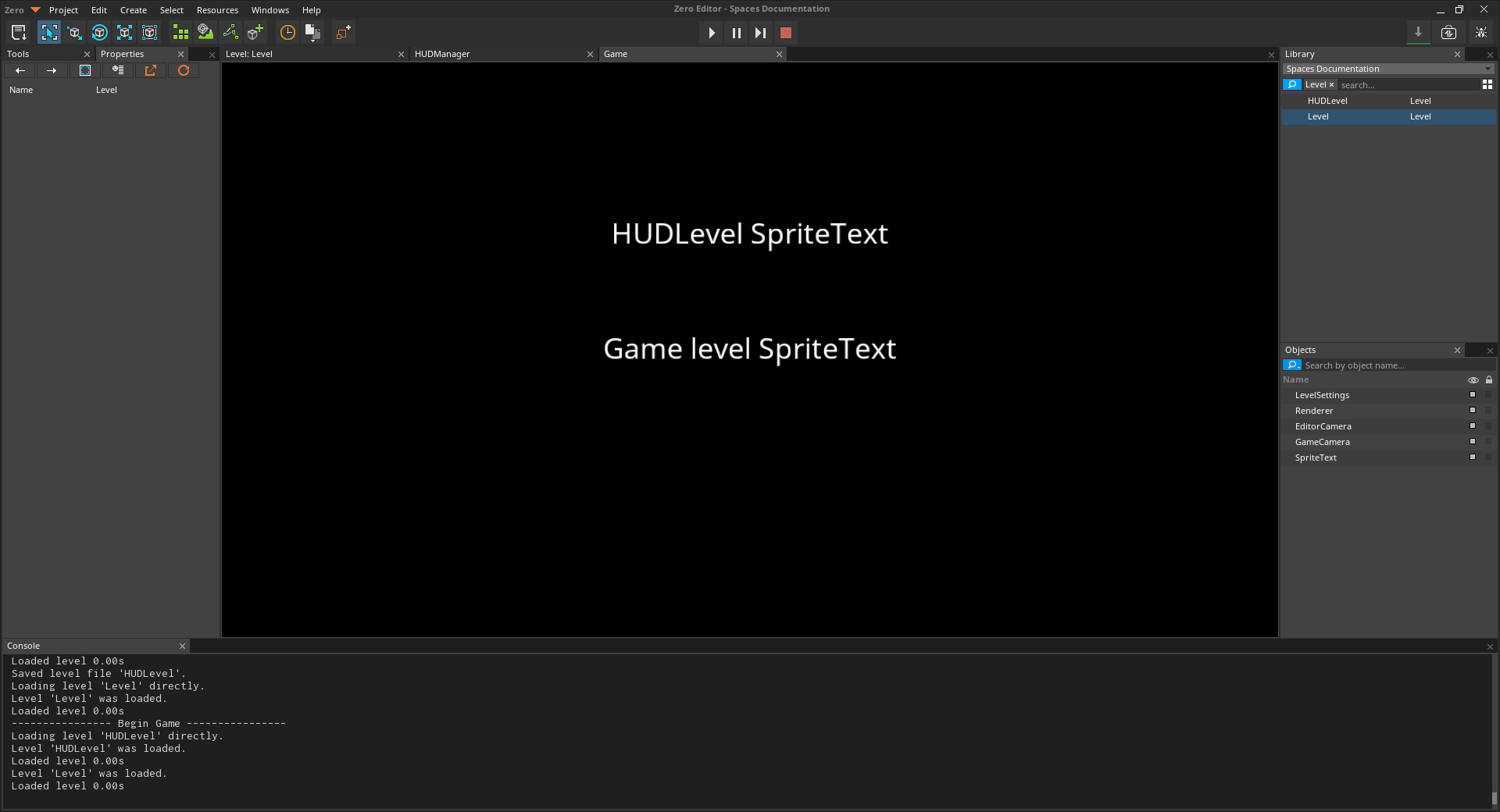Open the Create menu

[134, 10]
